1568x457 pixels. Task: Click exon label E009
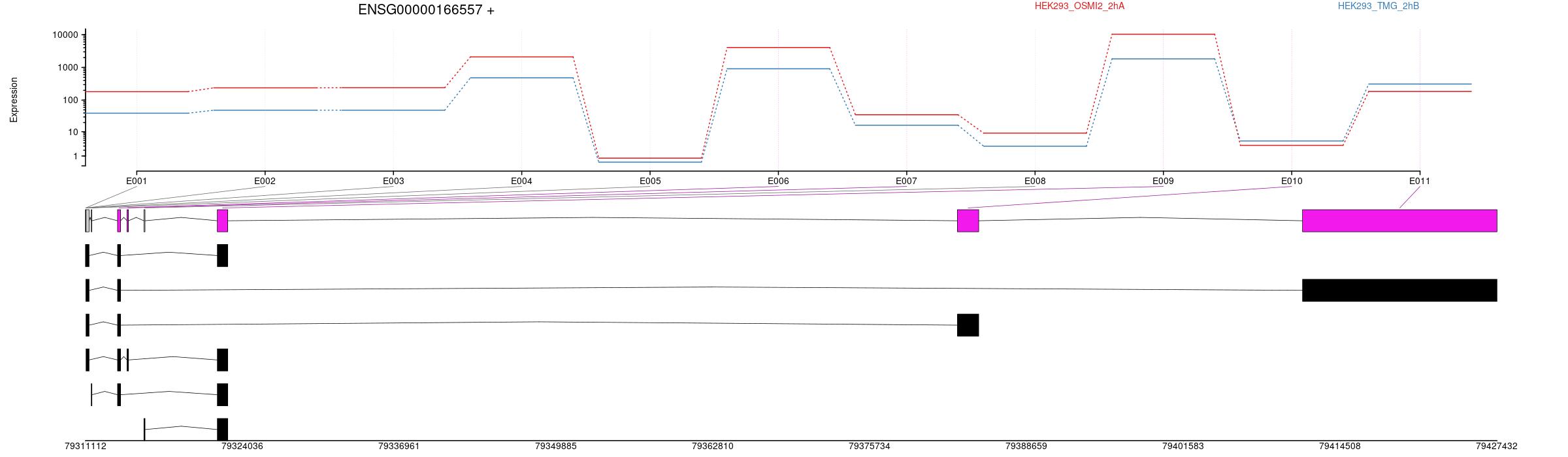coord(1163,181)
